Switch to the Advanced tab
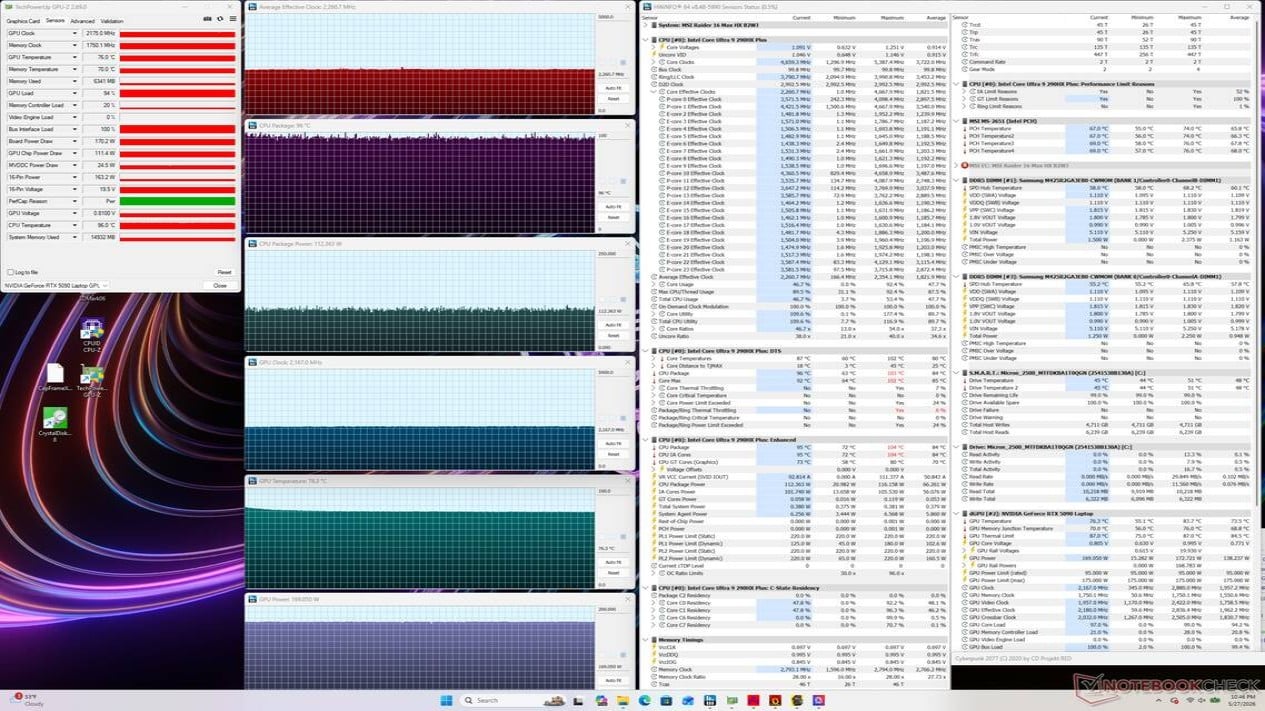This screenshot has width=1265, height=711. (x=82, y=21)
